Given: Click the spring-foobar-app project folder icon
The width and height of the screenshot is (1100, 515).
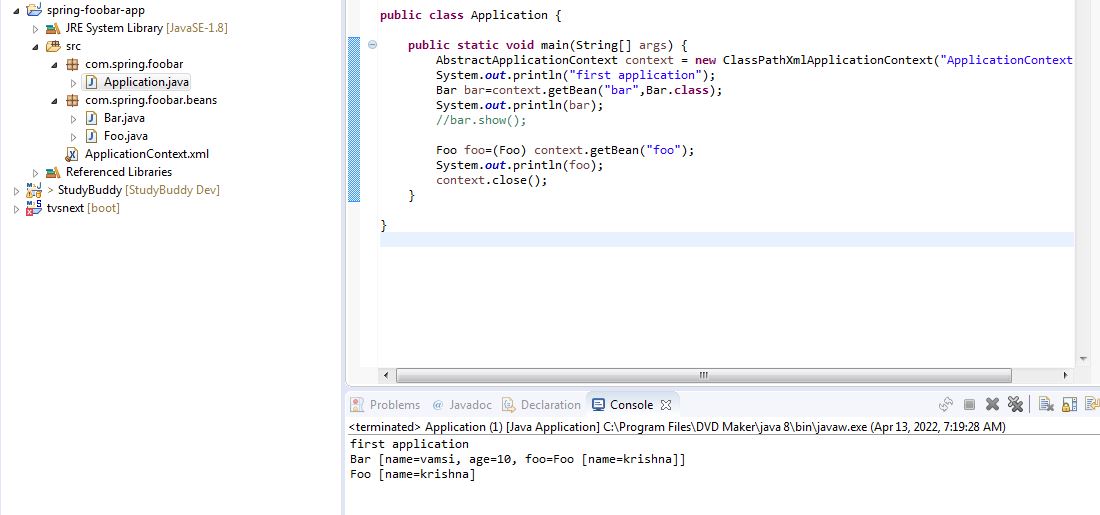Looking at the screenshot, I should (34, 10).
